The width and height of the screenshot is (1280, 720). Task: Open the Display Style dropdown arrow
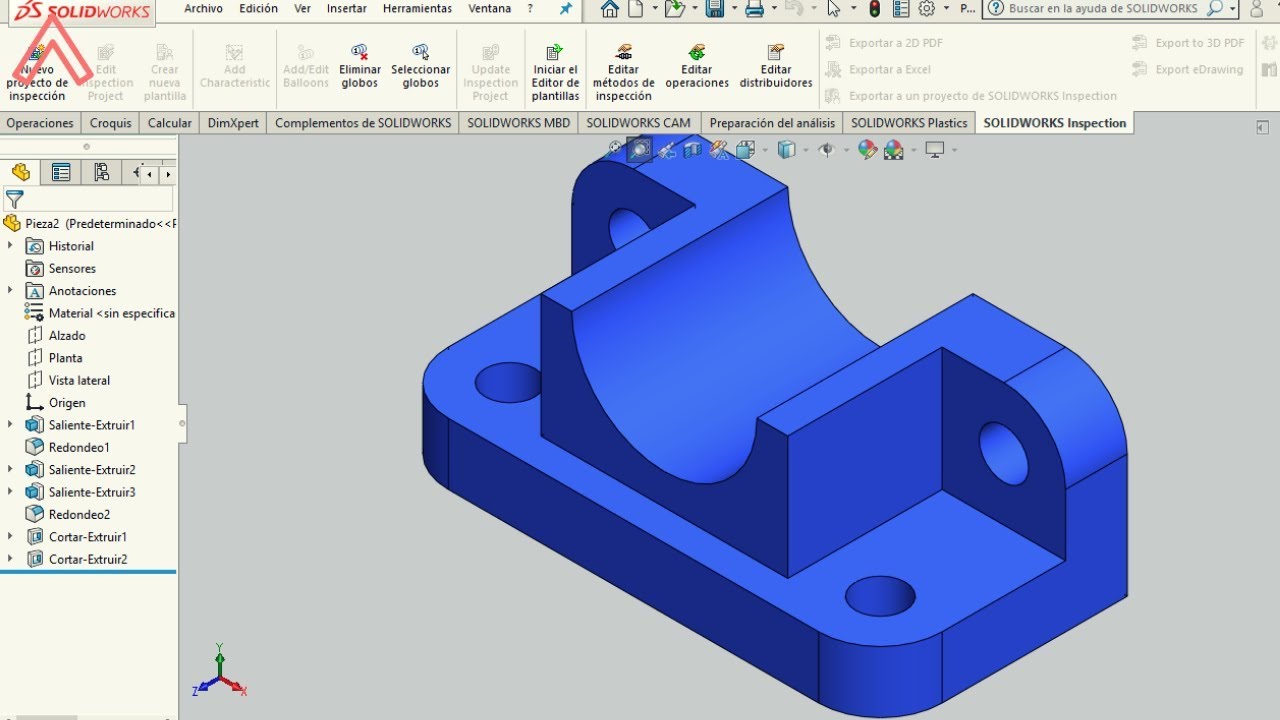point(806,150)
